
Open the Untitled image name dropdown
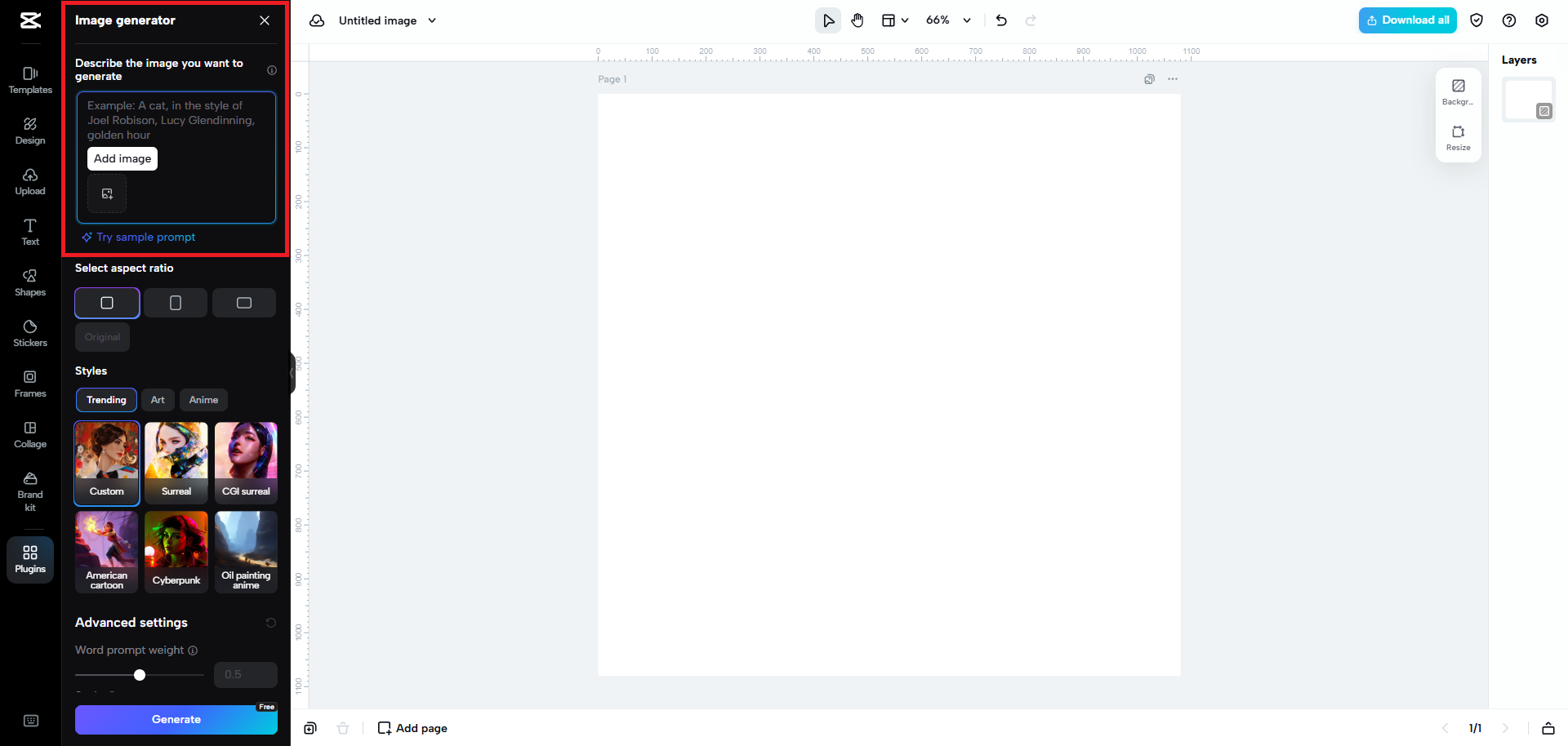(432, 20)
